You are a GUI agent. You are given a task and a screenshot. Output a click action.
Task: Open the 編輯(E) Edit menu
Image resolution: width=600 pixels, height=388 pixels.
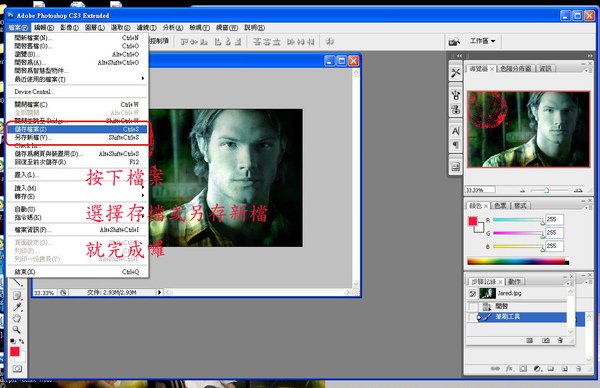(44, 28)
